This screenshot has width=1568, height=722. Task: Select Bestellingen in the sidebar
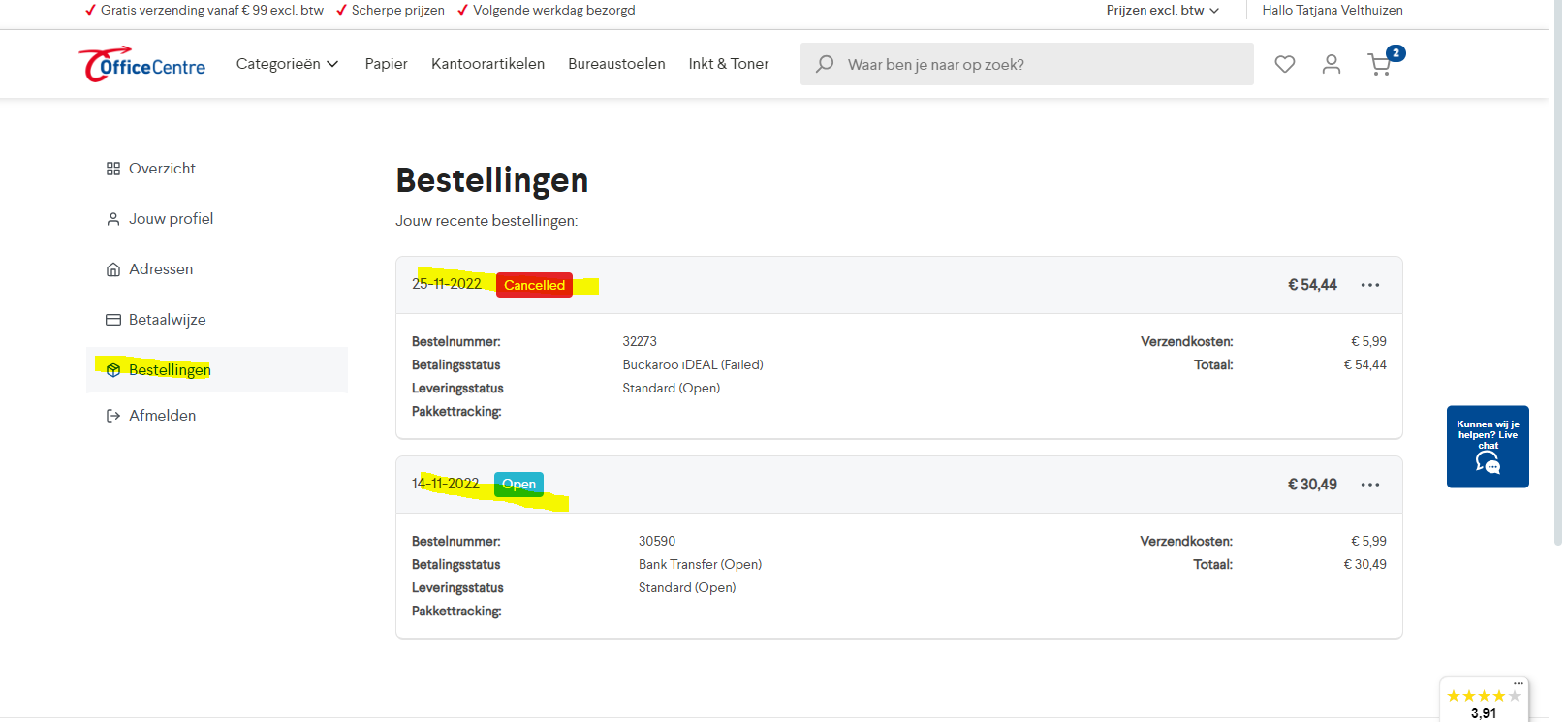tap(217, 370)
